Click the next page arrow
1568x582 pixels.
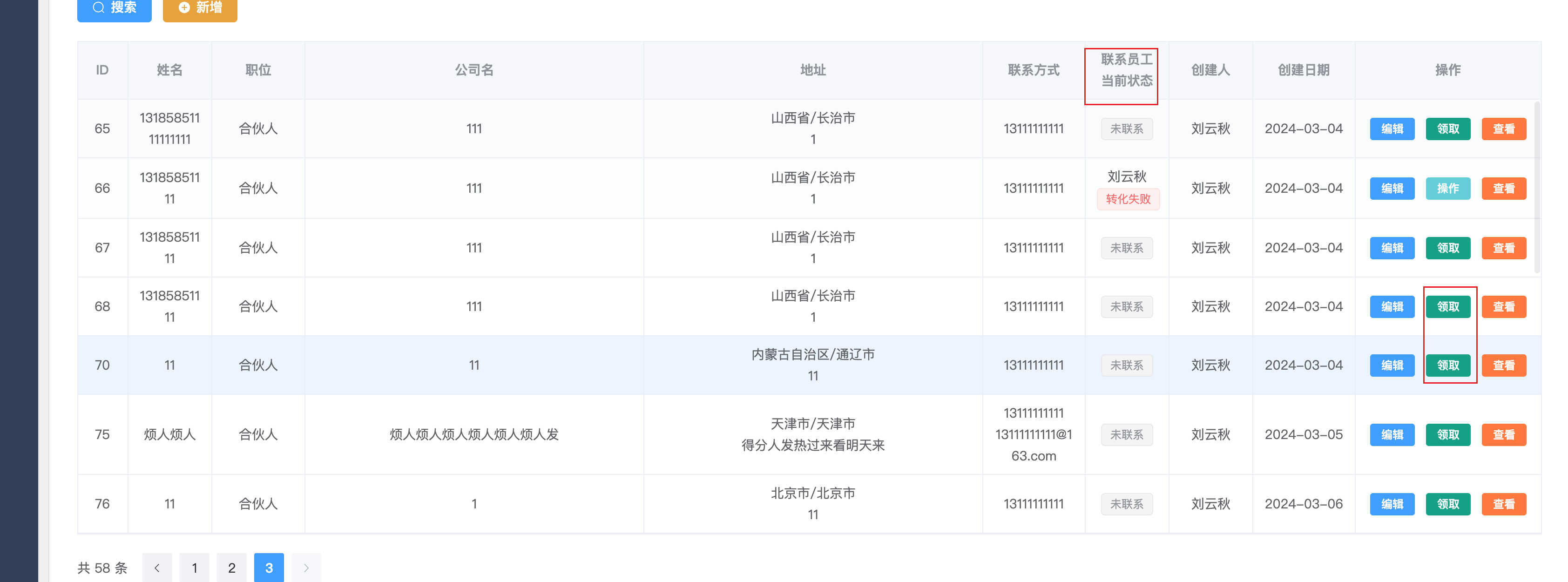(306, 568)
